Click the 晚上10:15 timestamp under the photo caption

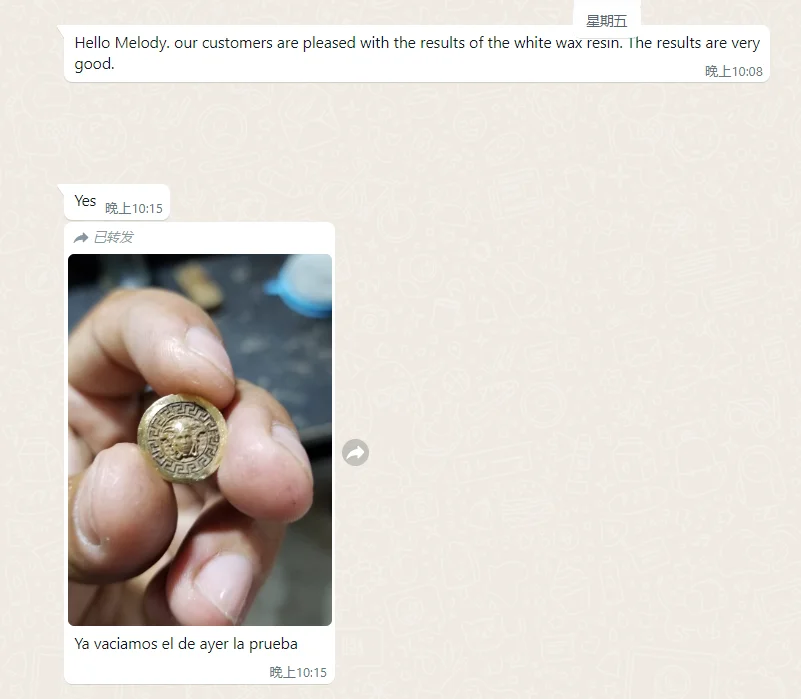(298, 672)
